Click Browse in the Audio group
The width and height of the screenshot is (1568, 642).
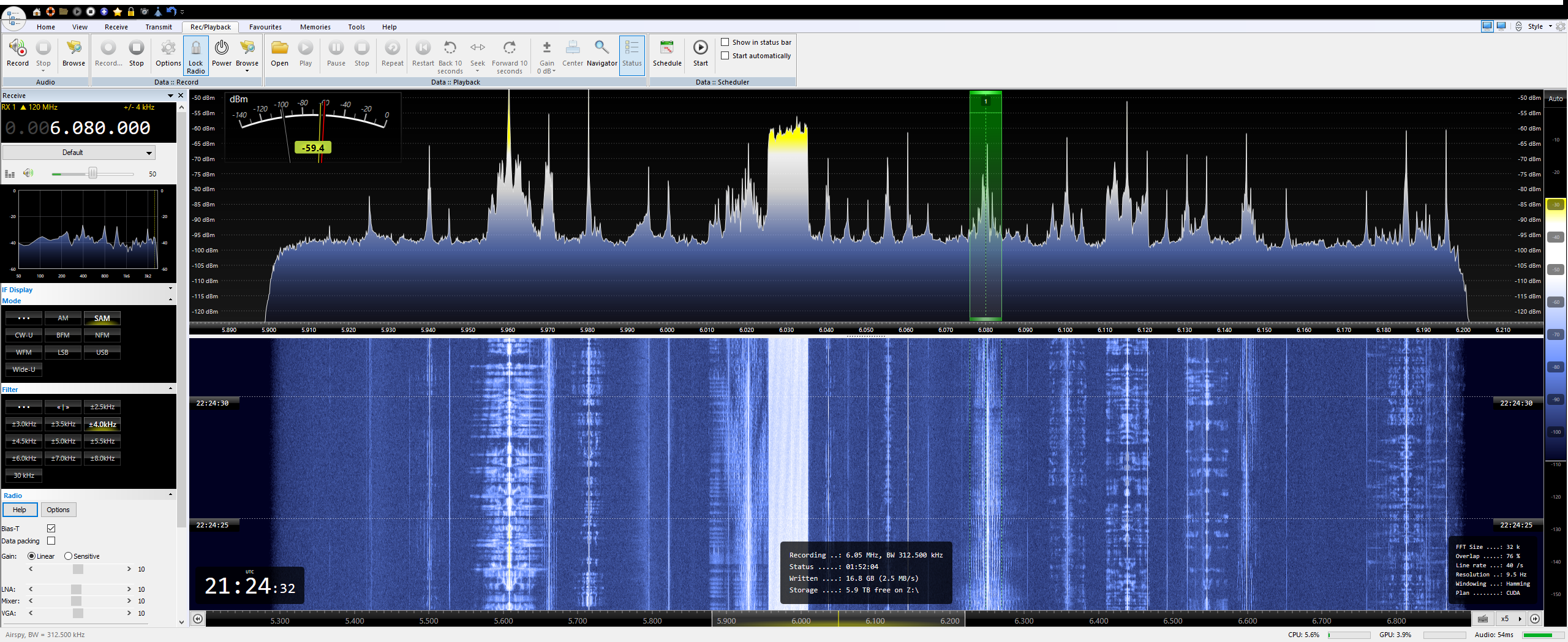[x=73, y=53]
